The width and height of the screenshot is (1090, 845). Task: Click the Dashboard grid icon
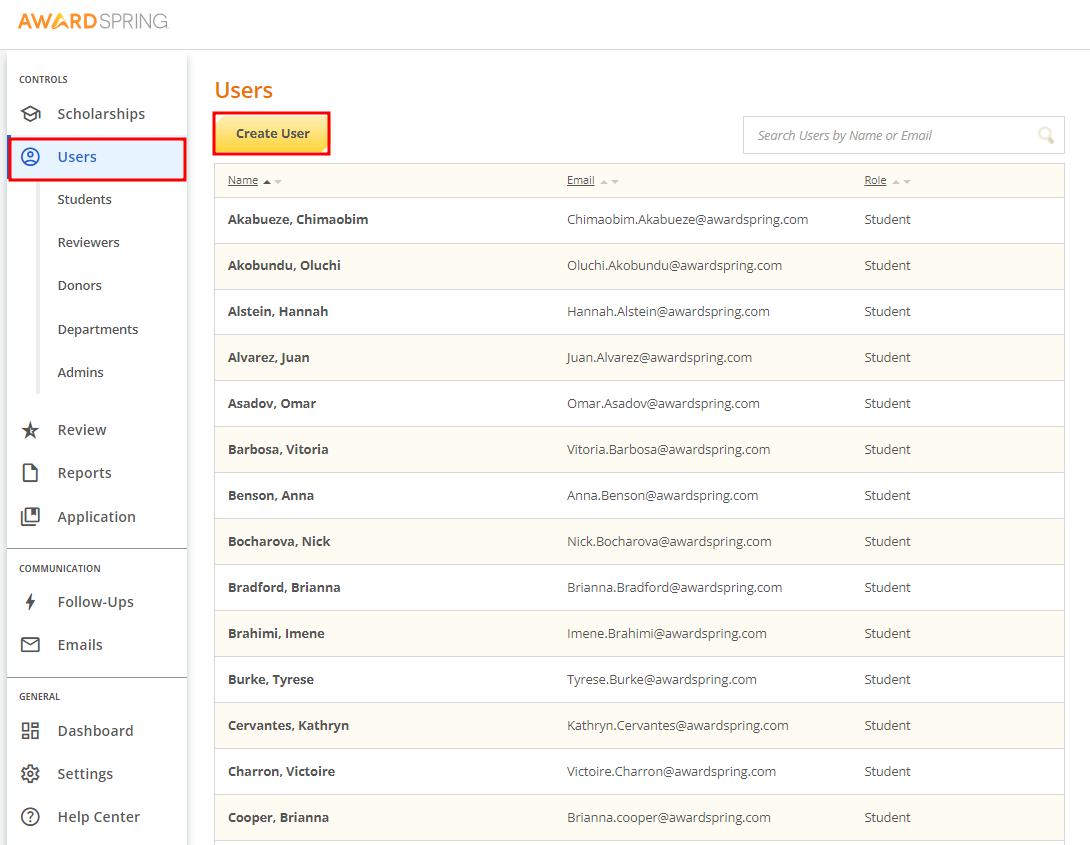point(30,730)
